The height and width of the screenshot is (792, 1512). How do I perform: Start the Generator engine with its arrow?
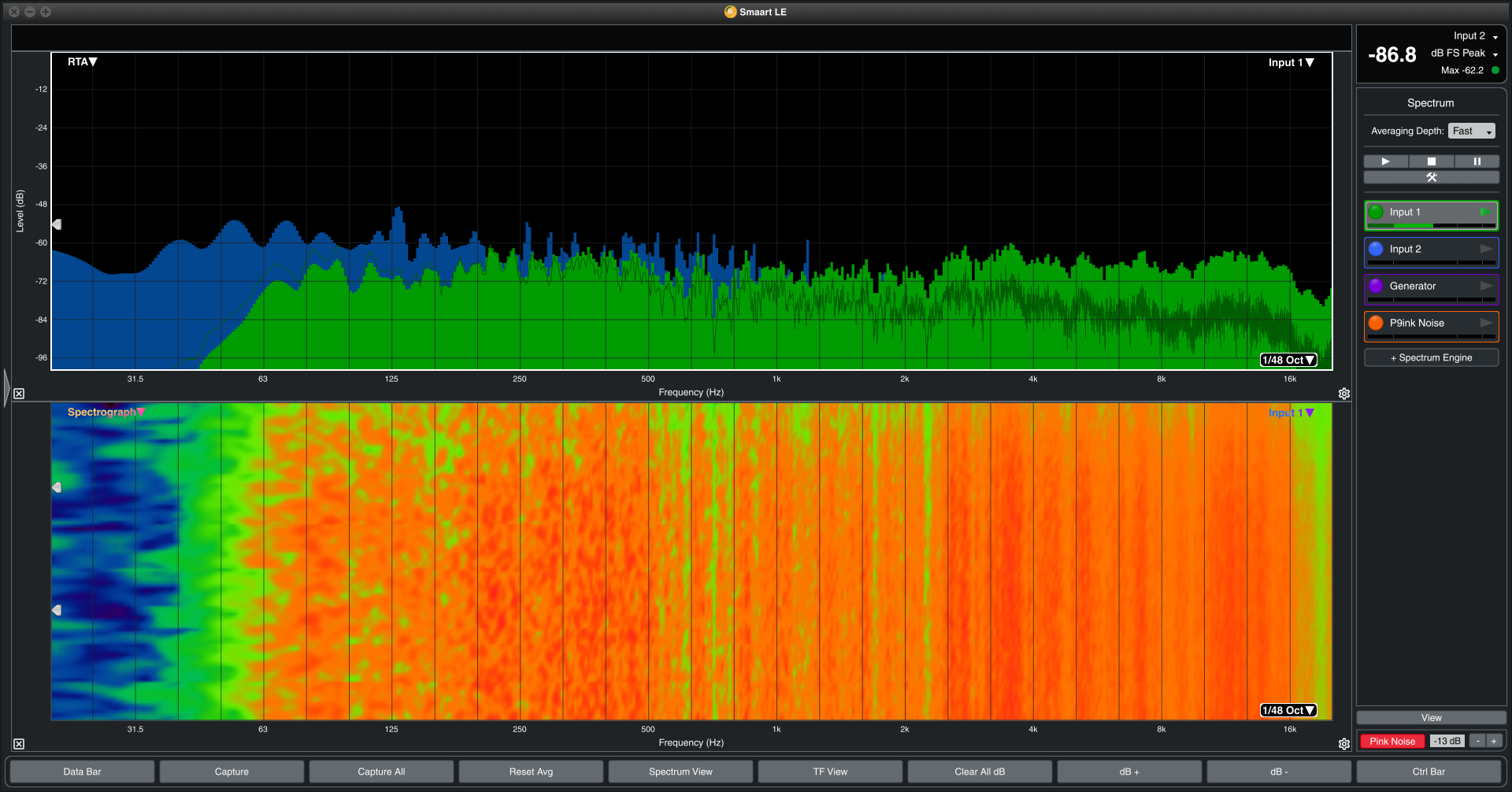(x=1486, y=286)
